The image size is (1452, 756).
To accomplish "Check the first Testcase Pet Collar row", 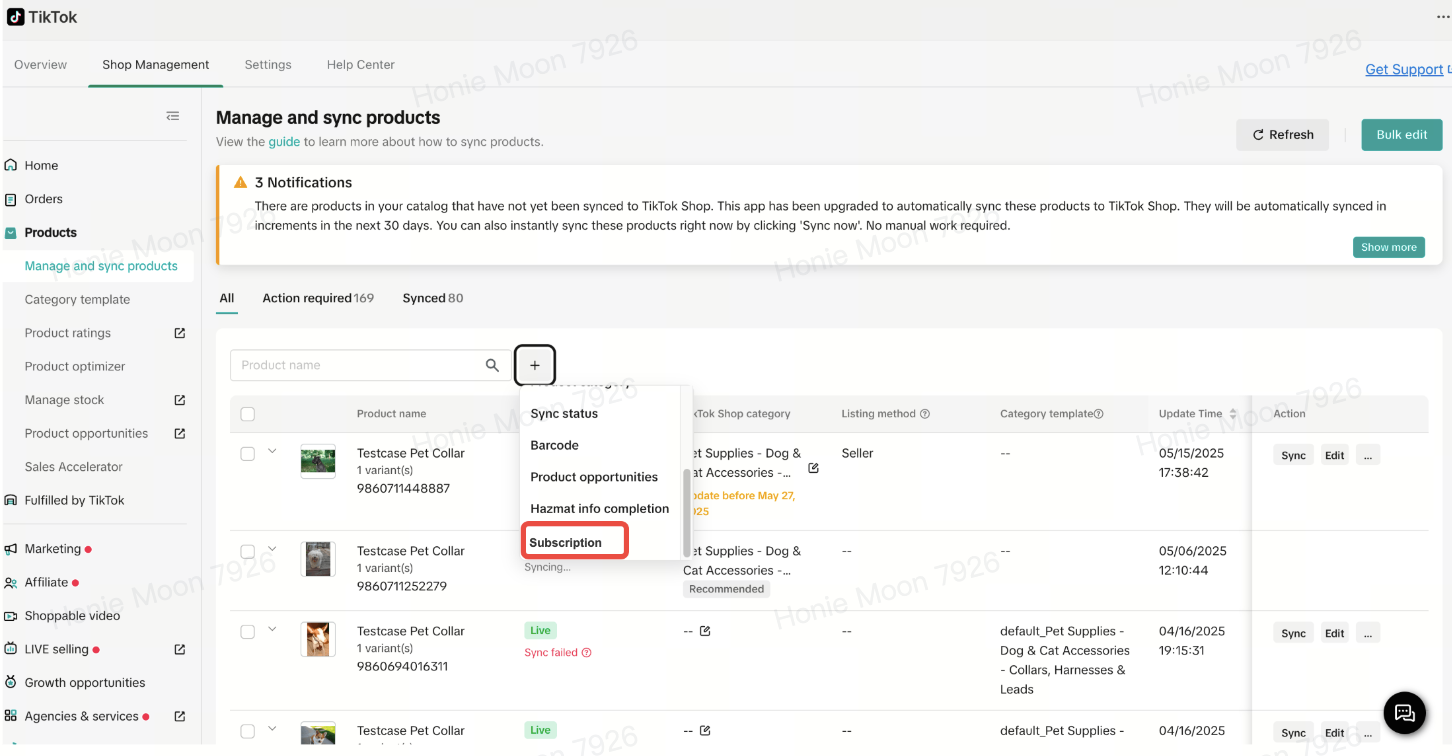I will click(248, 454).
